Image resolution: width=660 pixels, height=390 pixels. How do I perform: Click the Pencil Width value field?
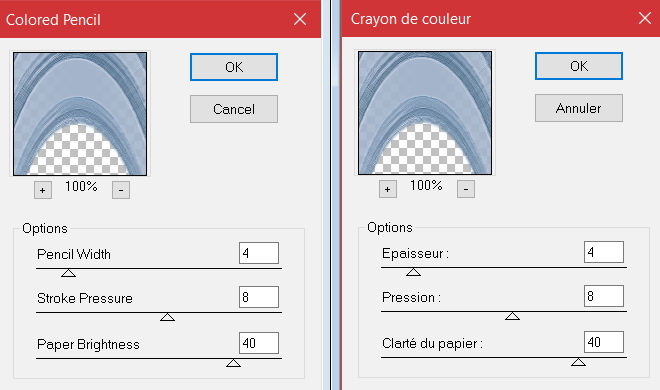pos(259,253)
